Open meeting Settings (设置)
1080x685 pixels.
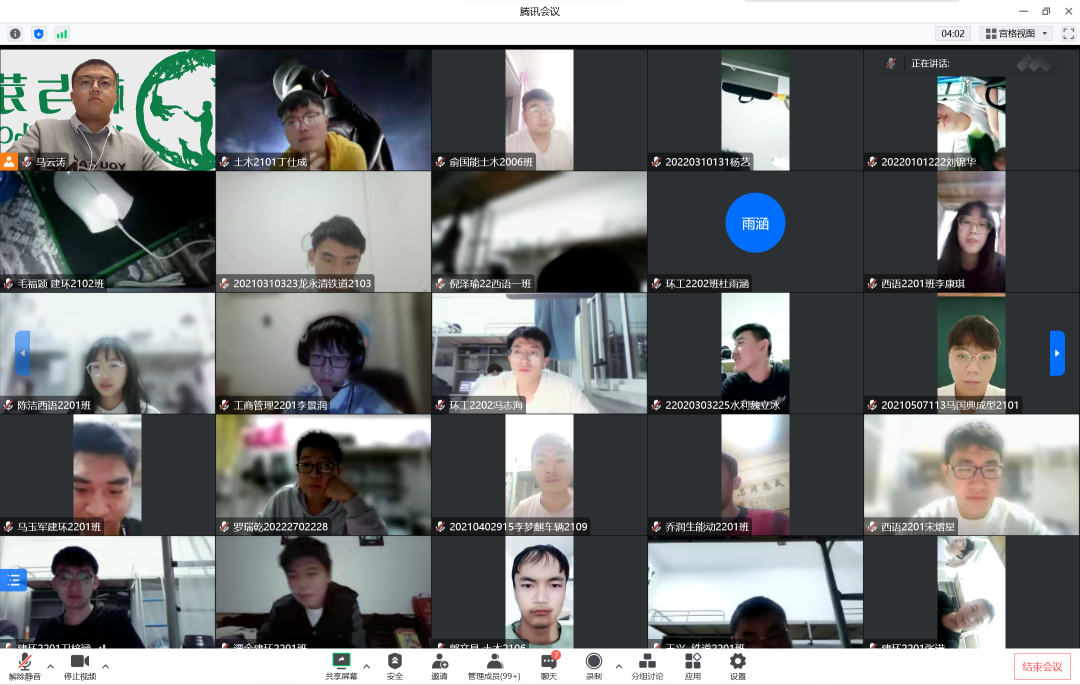pos(737,665)
